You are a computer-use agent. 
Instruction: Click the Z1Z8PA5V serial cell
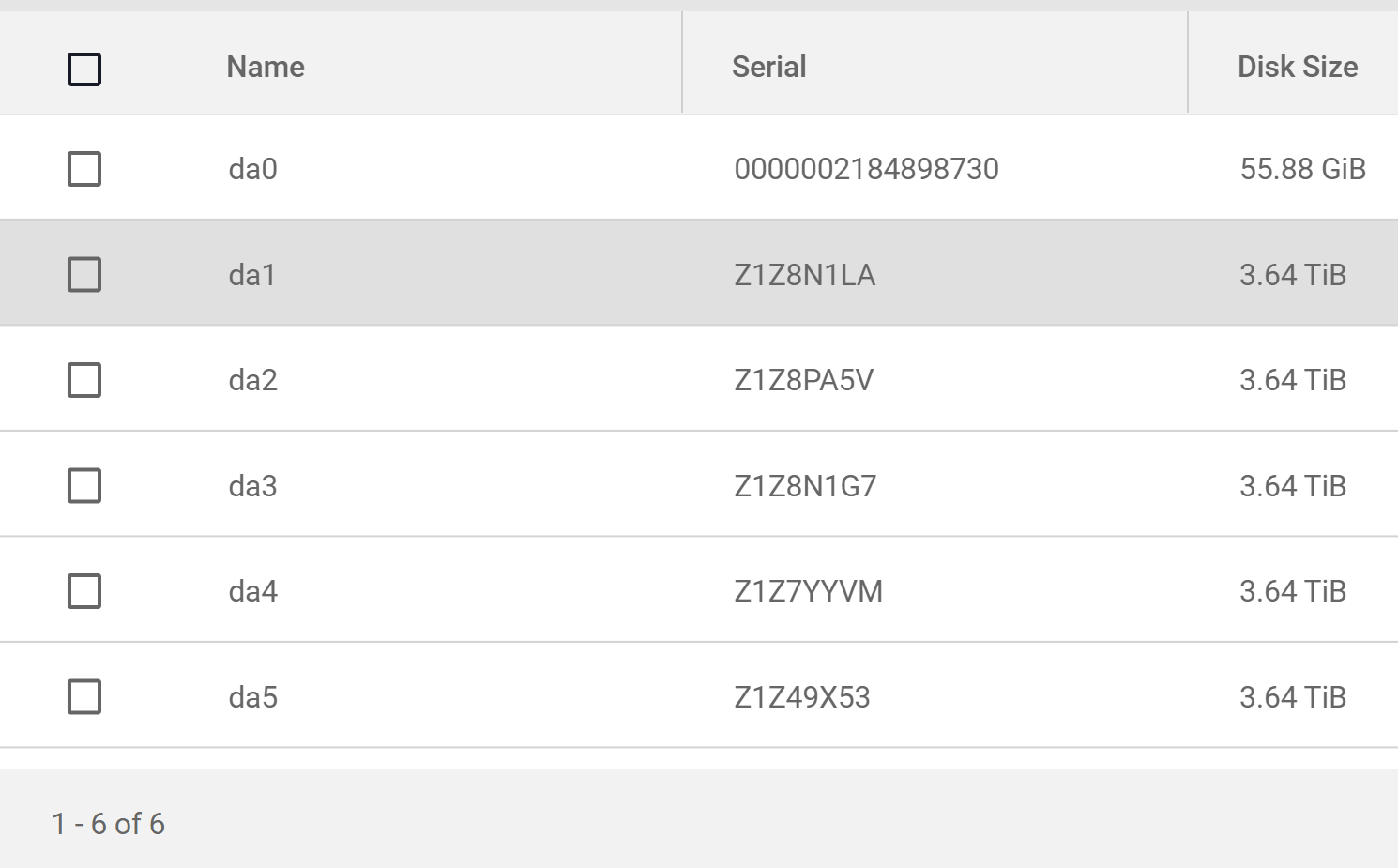point(803,380)
